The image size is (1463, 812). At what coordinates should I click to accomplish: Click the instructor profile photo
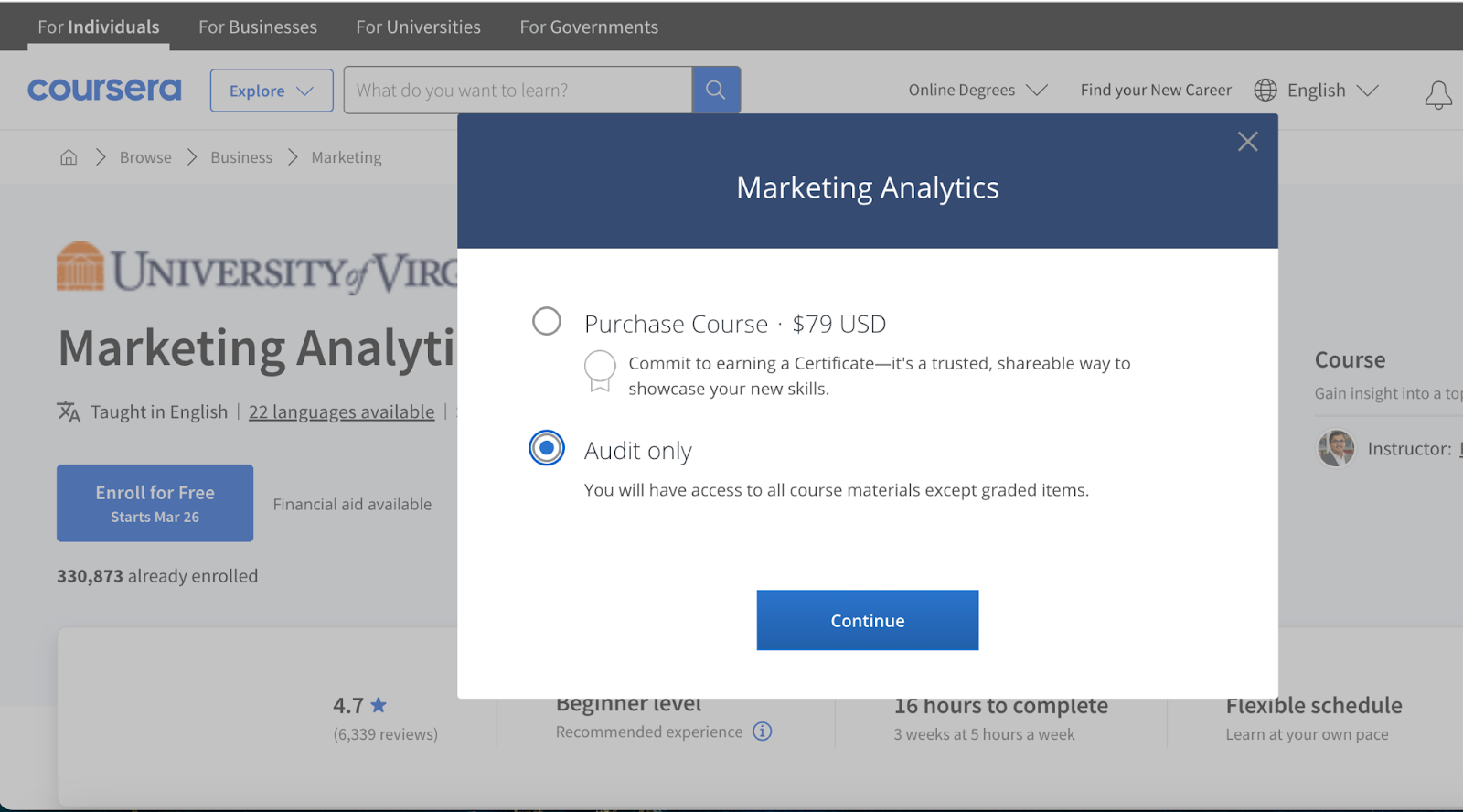click(1336, 448)
